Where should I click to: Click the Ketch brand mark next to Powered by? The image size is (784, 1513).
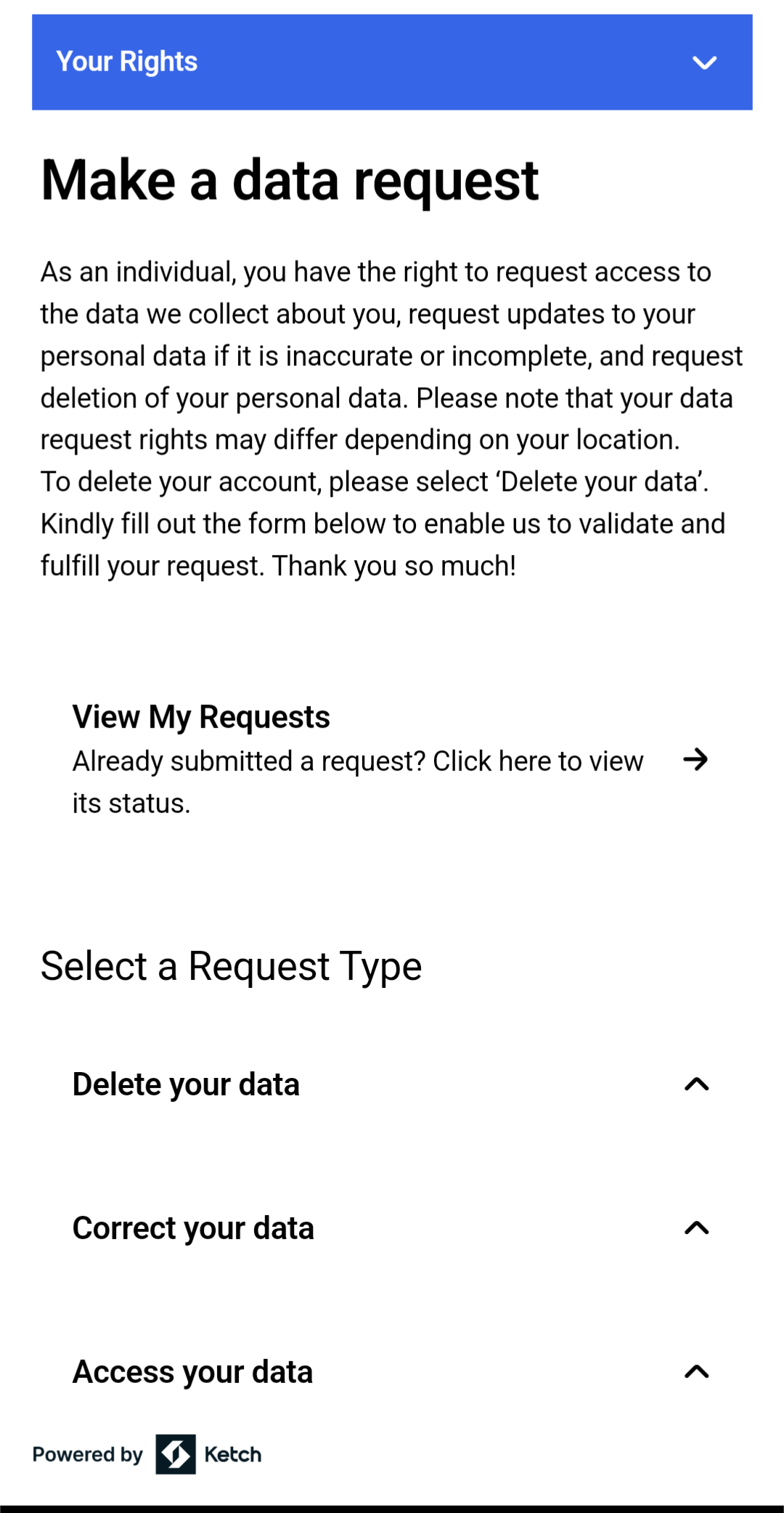pos(174,1455)
